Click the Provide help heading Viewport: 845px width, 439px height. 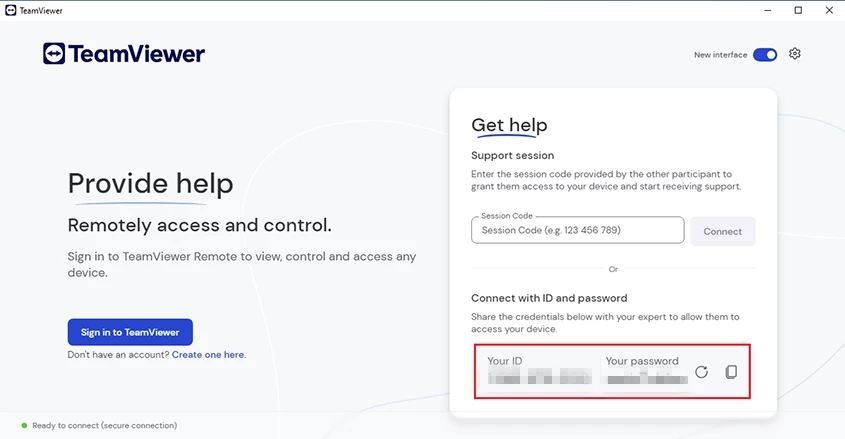150,184
